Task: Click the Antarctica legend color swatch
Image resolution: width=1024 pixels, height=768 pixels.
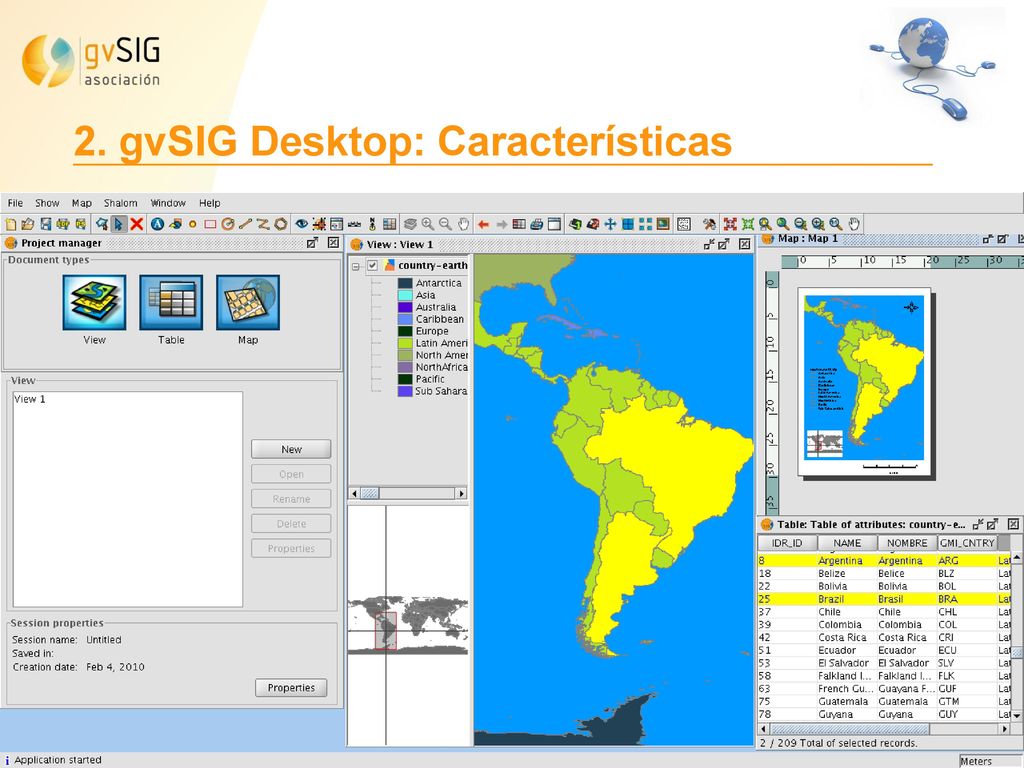Action: click(x=405, y=283)
